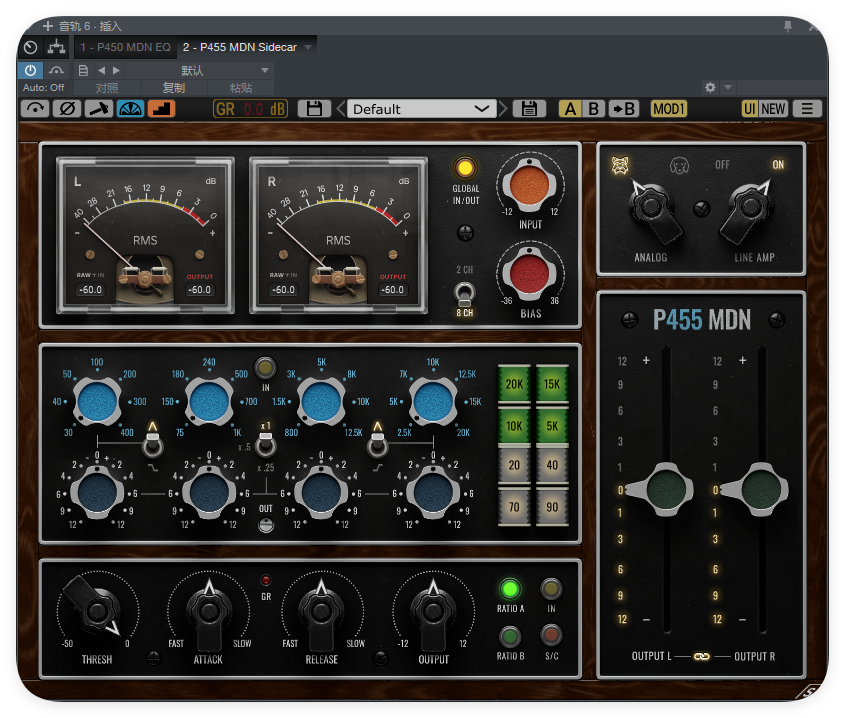Select the 70 filter button
Image resolution: width=845 pixels, height=718 pixels.
[x=514, y=507]
